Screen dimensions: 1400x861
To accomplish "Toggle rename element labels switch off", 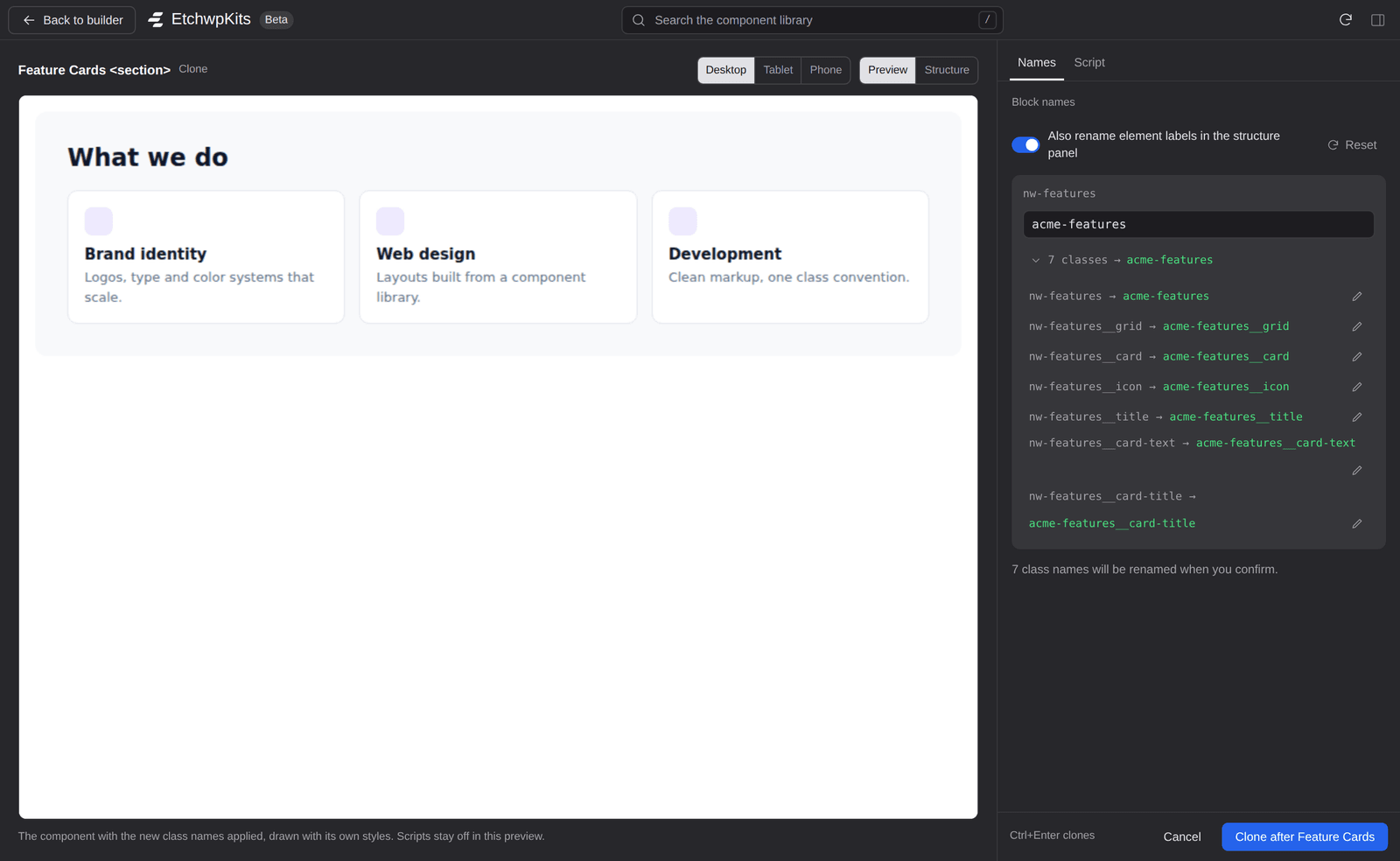I will point(1025,144).
